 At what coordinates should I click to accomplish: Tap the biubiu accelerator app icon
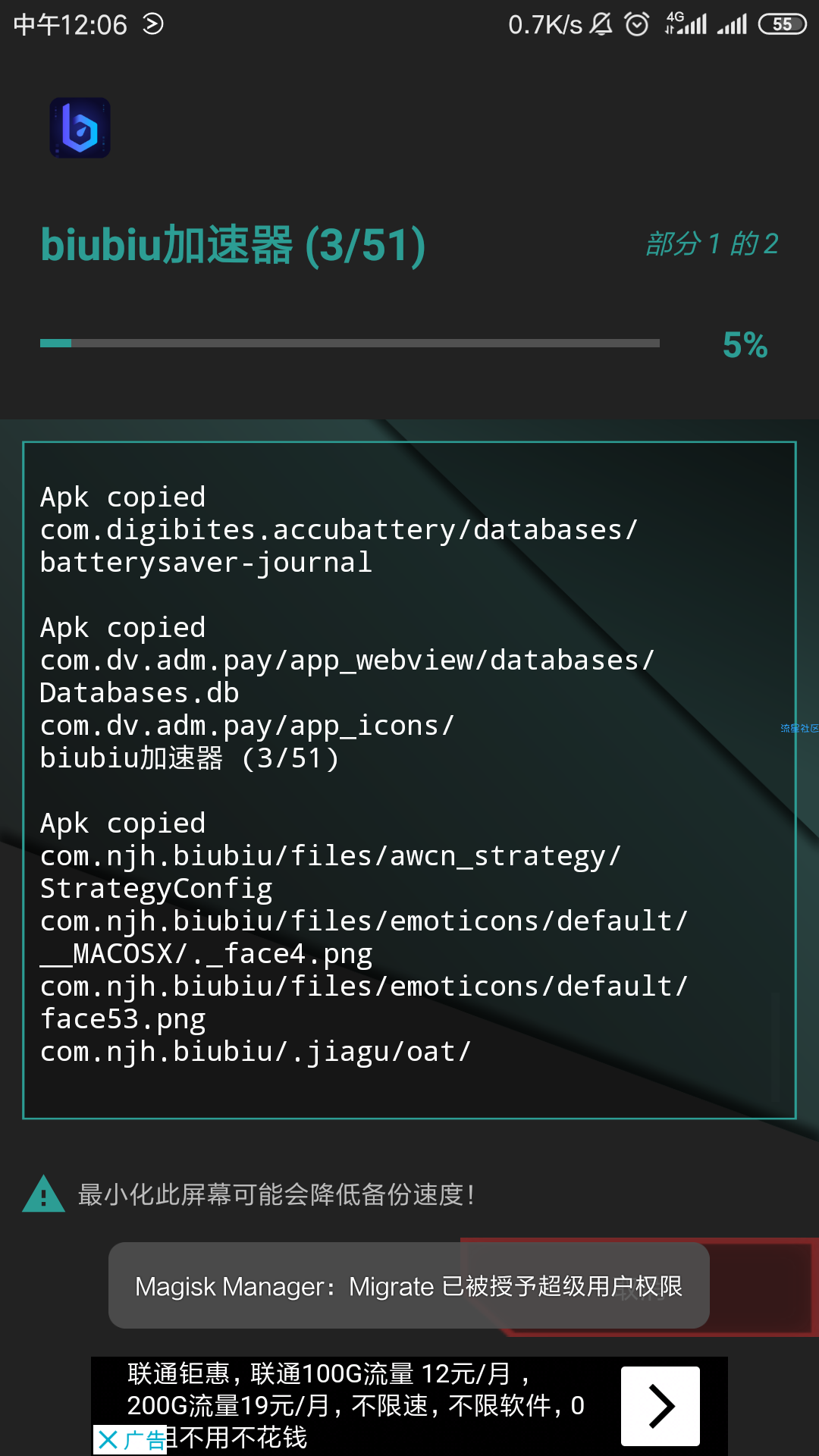pyautogui.click(x=80, y=127)
